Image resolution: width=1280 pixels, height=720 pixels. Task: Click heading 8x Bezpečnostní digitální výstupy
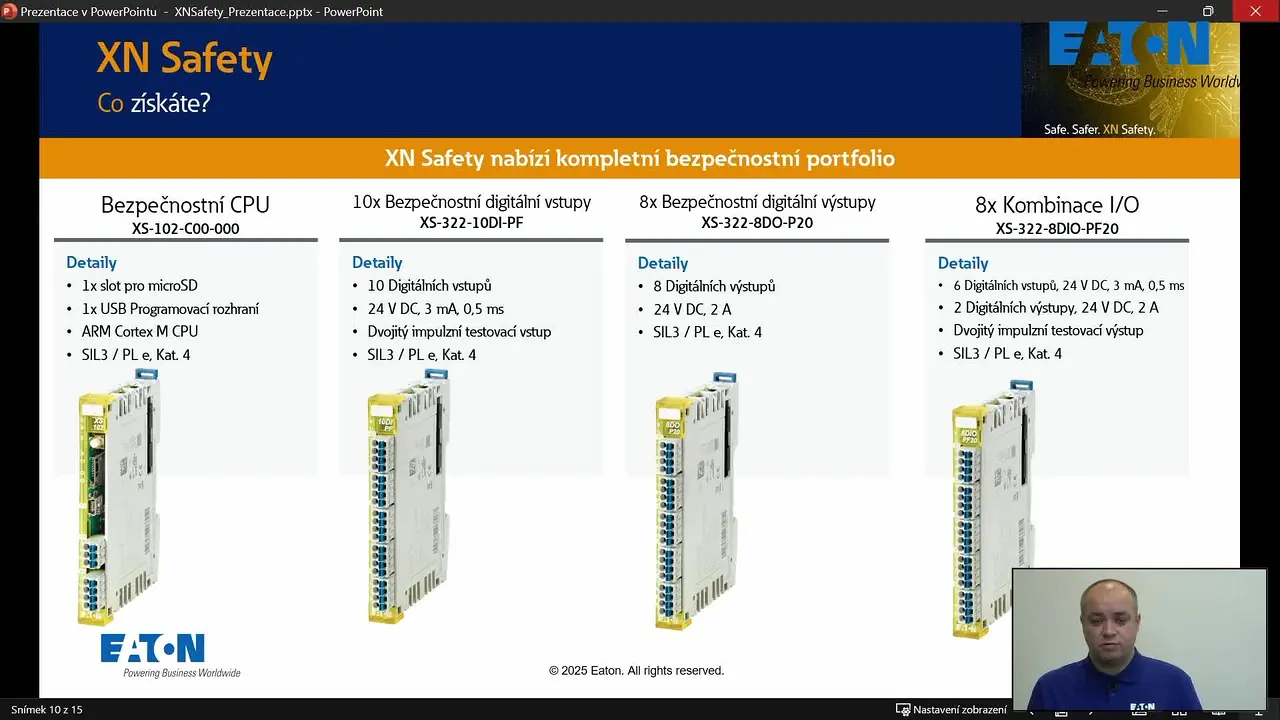pos(757,202)
